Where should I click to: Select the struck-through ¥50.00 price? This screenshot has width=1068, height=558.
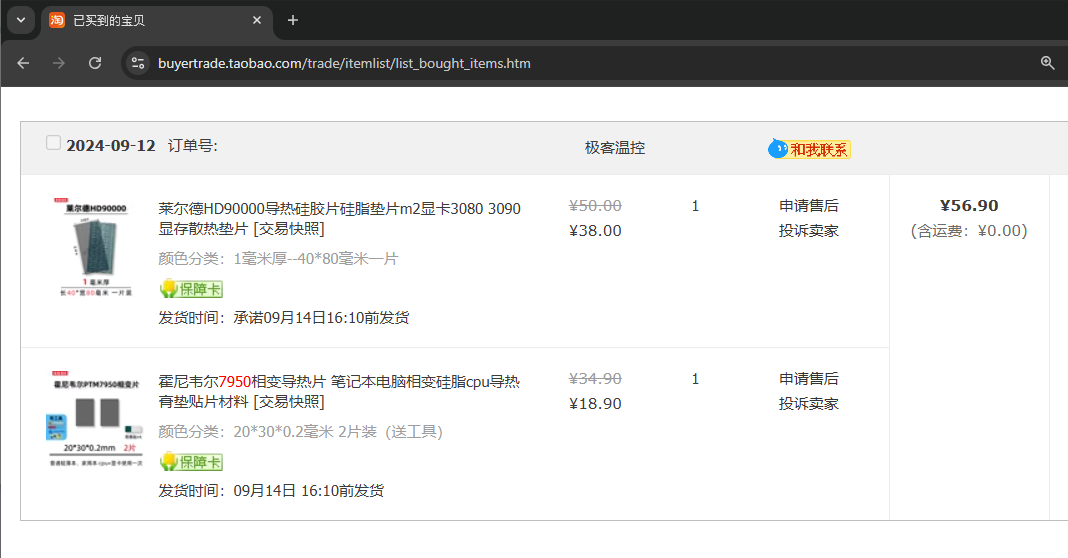pyautogui.click(x=595, y=206)
